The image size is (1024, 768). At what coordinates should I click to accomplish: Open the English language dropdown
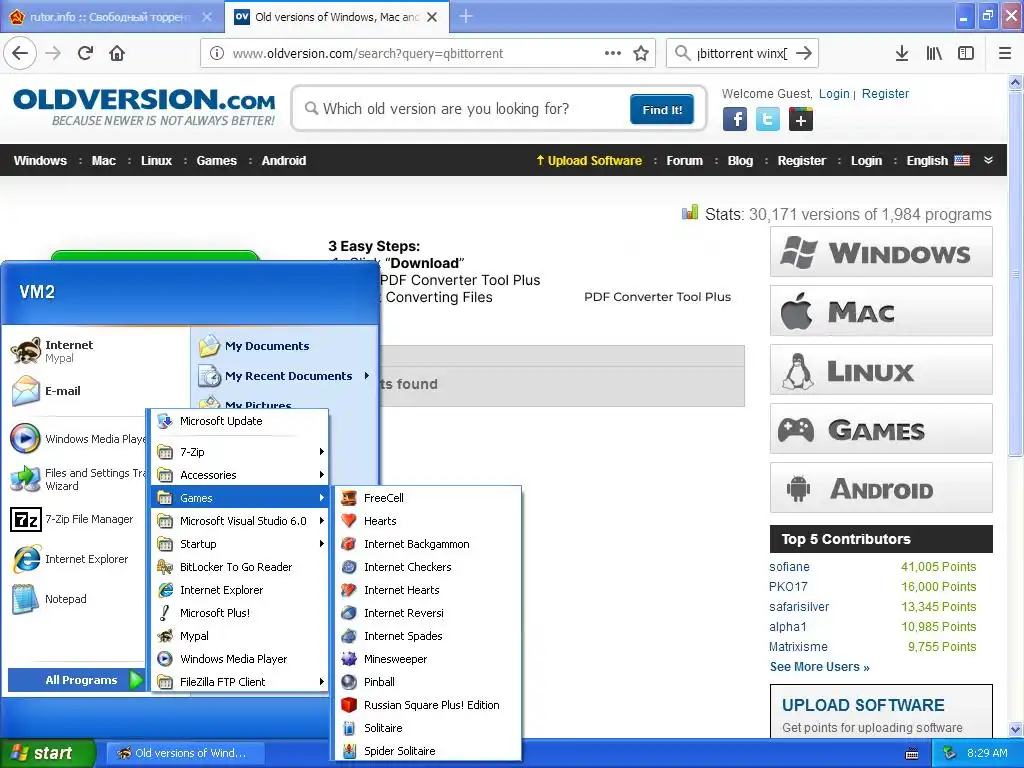tap(938, 161)
